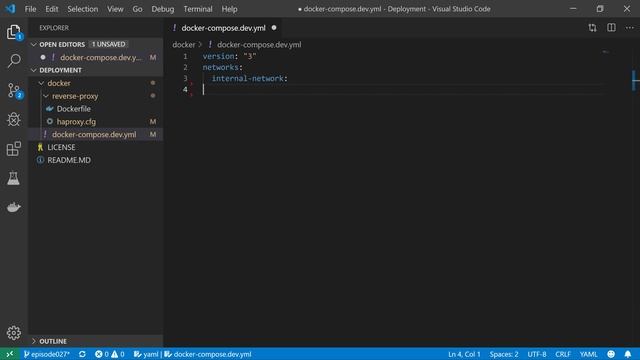This screenshot has width=640, height=360.
Task: Change indentation via Spaces: 2
Action: (x=504, y=354)
